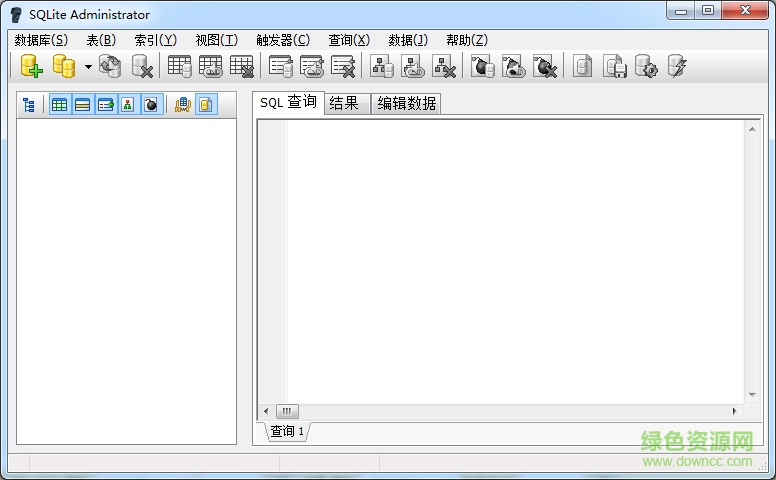The image size is (776, 480).
Task: Click the delete index icon
Action: point(343,66)
